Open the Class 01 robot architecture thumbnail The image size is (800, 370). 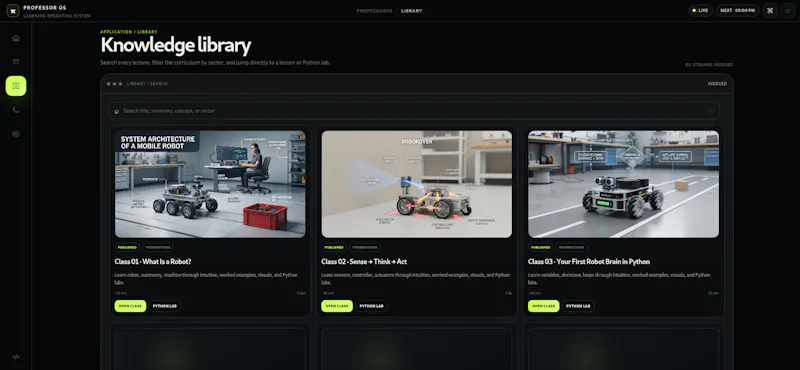pos(210,184)
